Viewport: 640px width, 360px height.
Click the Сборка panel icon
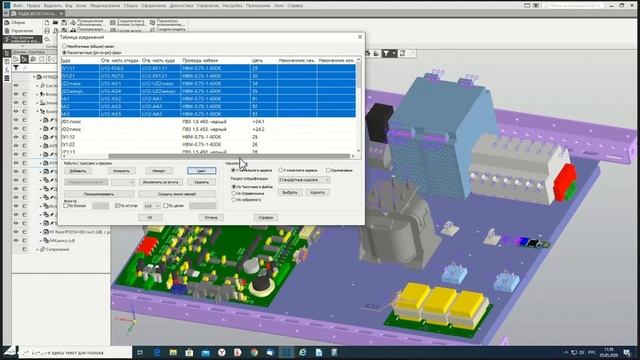pyautogui.click(x=7, y=23)
